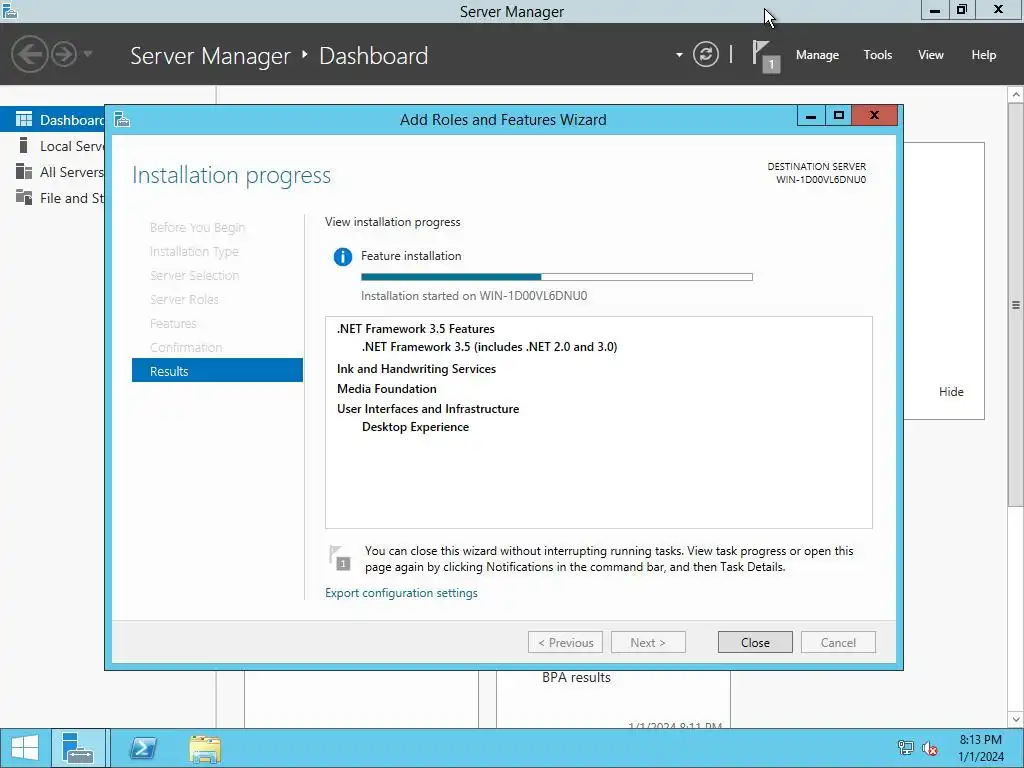Click BPA results in dashboard tile
Viewport: 1024px width, 768px height.
[576, 677]
